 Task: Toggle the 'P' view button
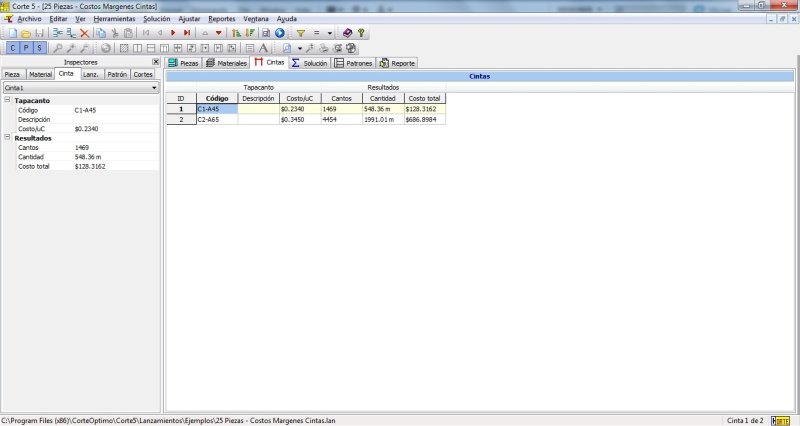click(26, 47)
